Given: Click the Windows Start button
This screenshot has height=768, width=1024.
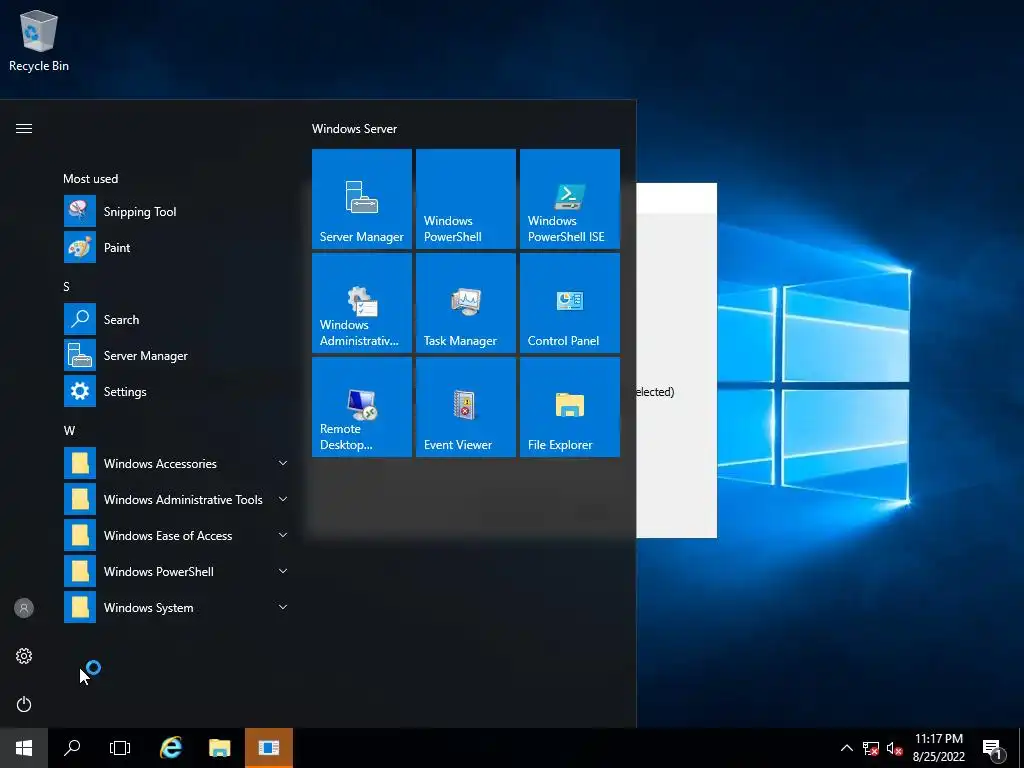Looking at the screenshot, I should pos(24,748).
